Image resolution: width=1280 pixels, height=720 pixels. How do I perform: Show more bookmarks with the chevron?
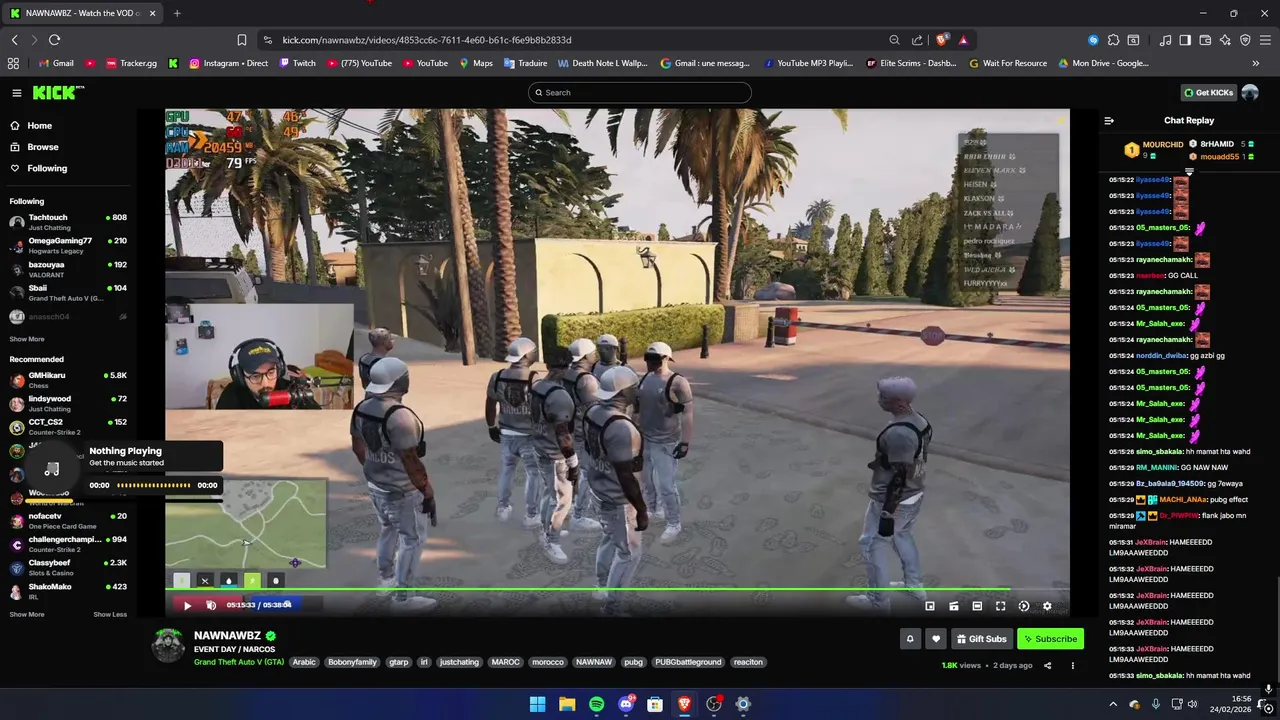(x=1256, y=63)
